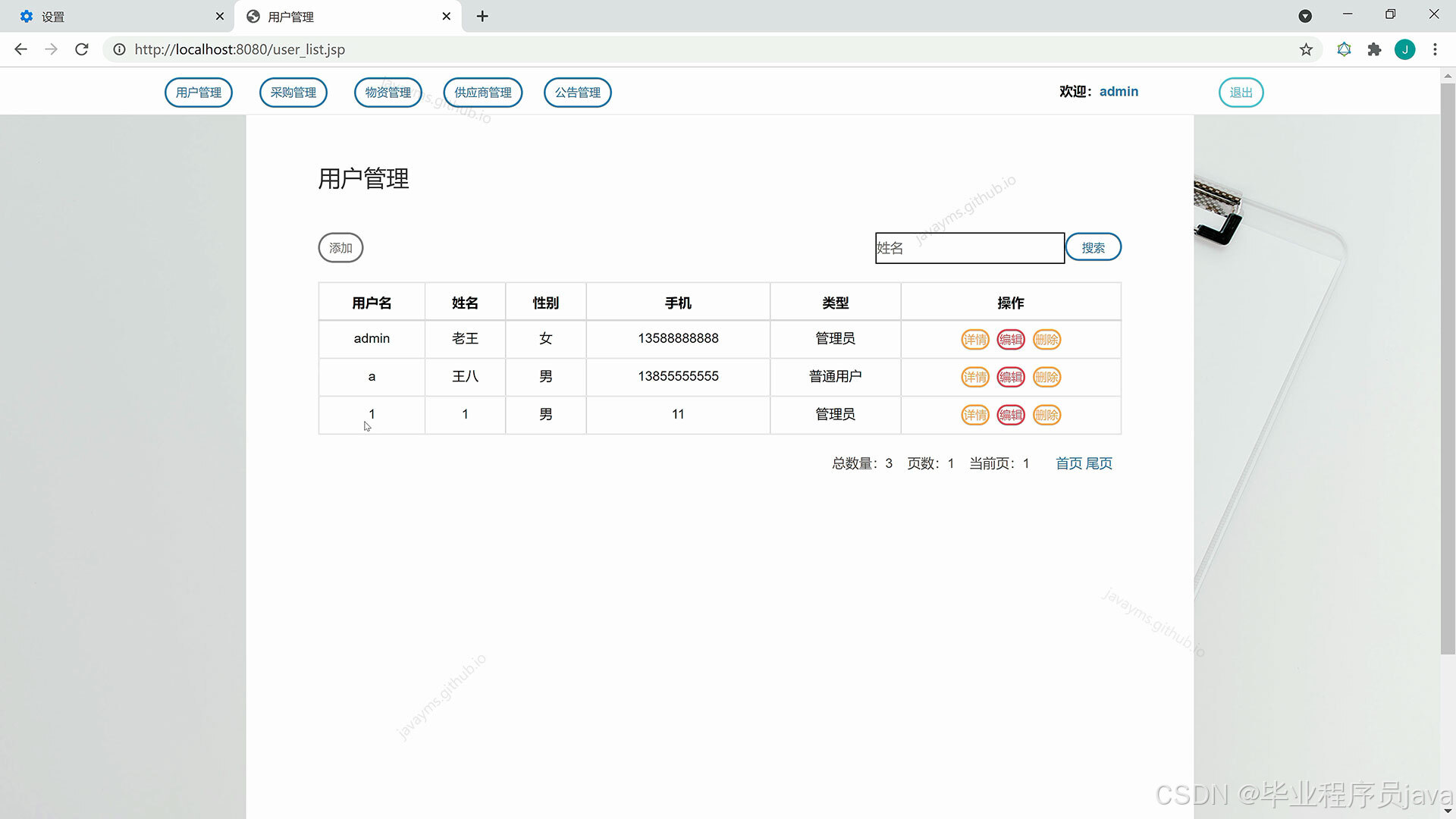Click the 普通用户 type cell
The width and height of the screenshot is (1456, 819).
835,376
